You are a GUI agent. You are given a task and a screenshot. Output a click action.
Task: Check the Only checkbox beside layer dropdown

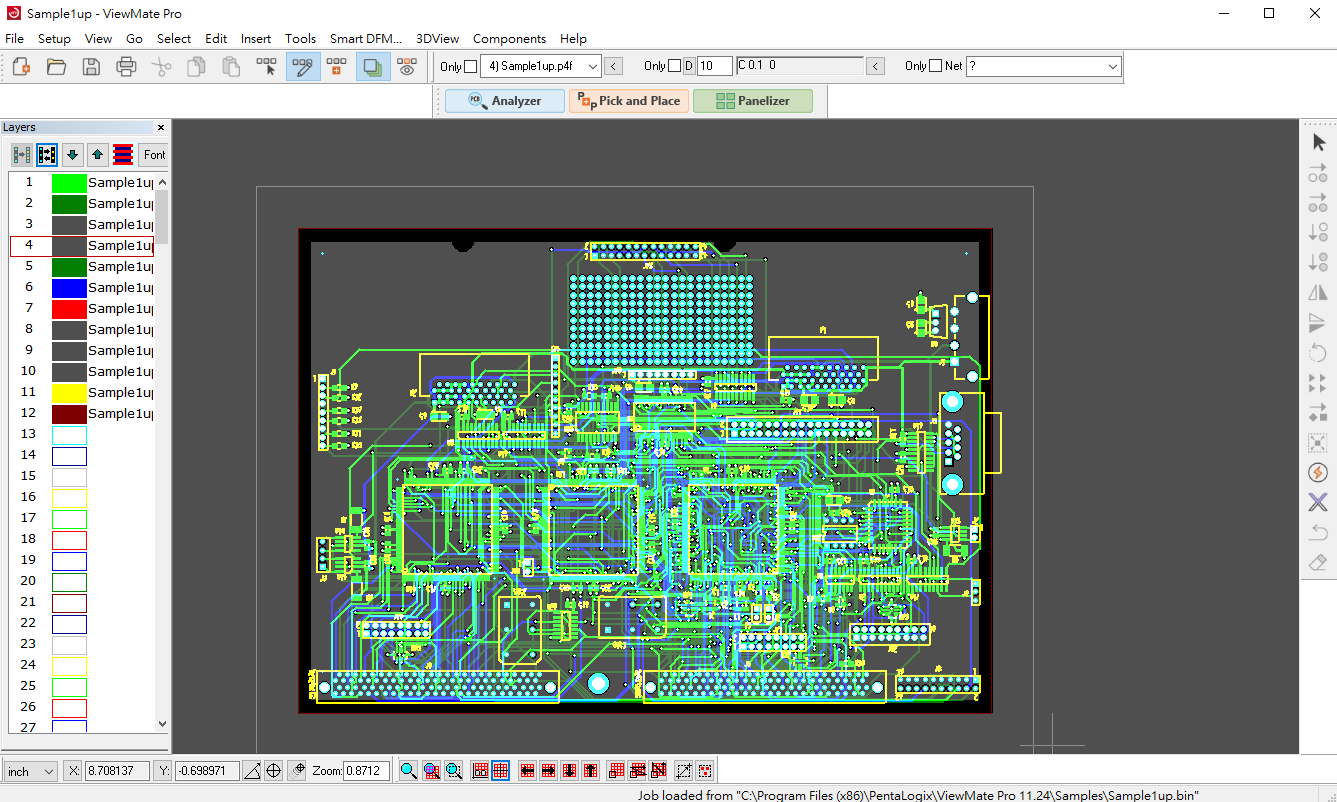471,67
